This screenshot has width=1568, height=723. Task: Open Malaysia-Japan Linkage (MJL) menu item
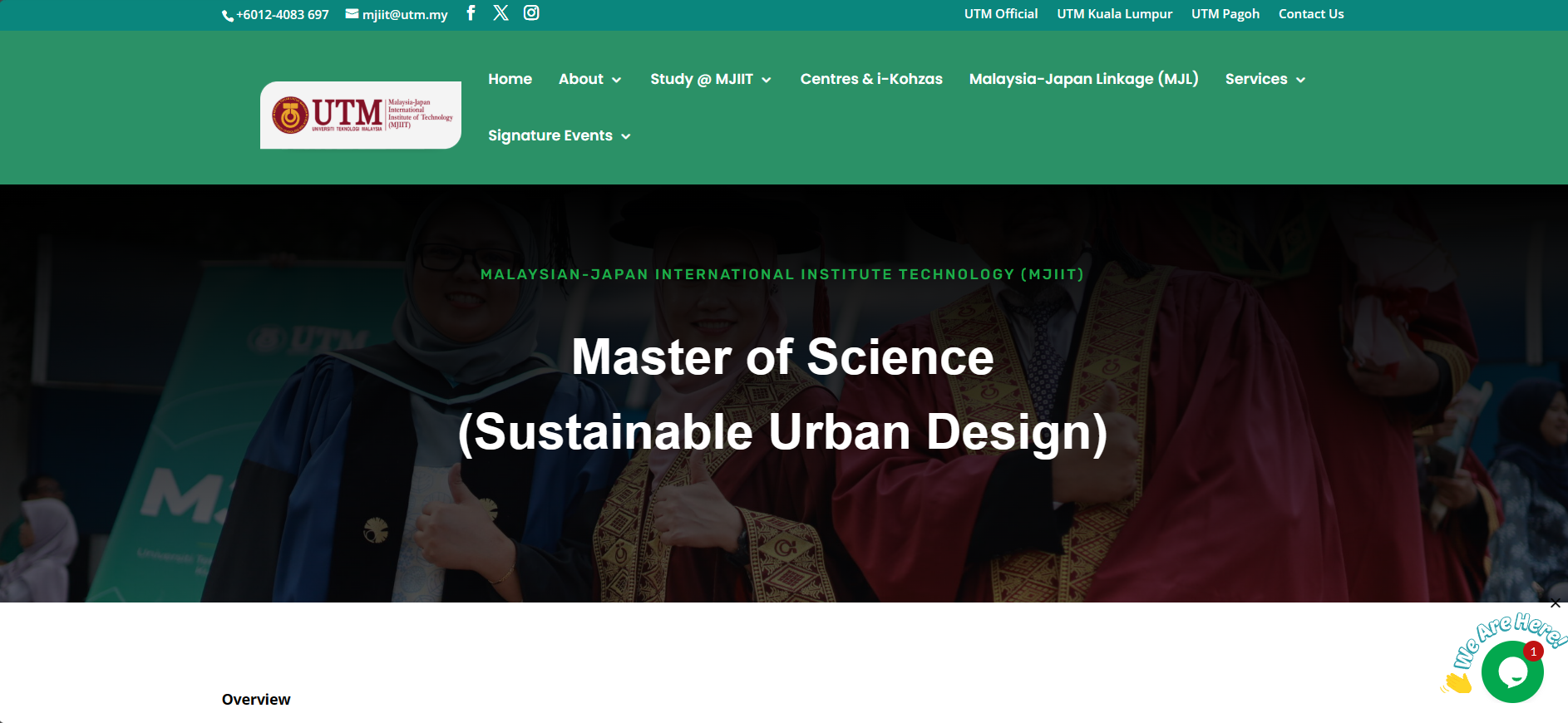(1083, 79)
